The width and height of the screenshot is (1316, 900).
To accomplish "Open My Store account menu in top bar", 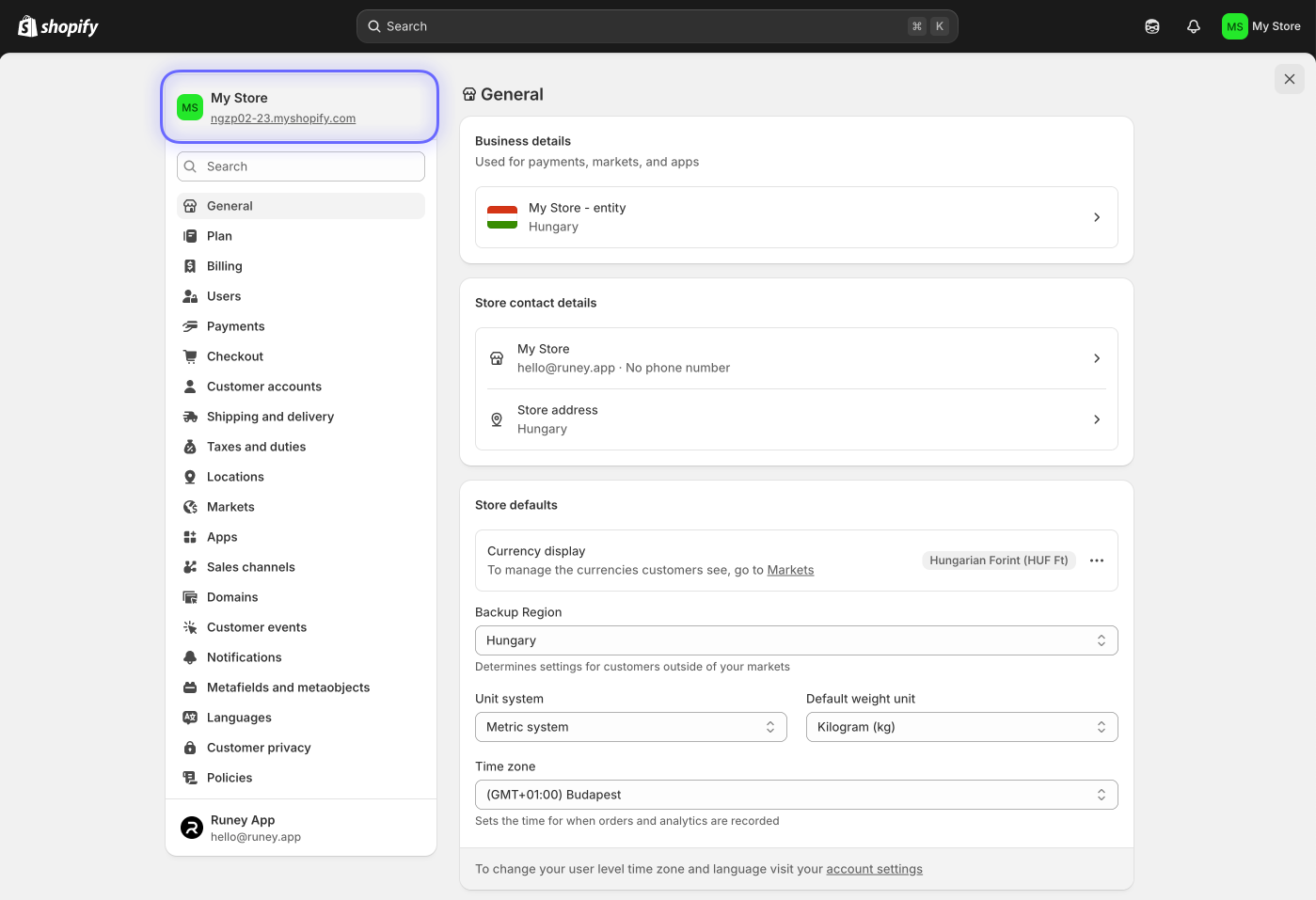I will pos(1261,26).
